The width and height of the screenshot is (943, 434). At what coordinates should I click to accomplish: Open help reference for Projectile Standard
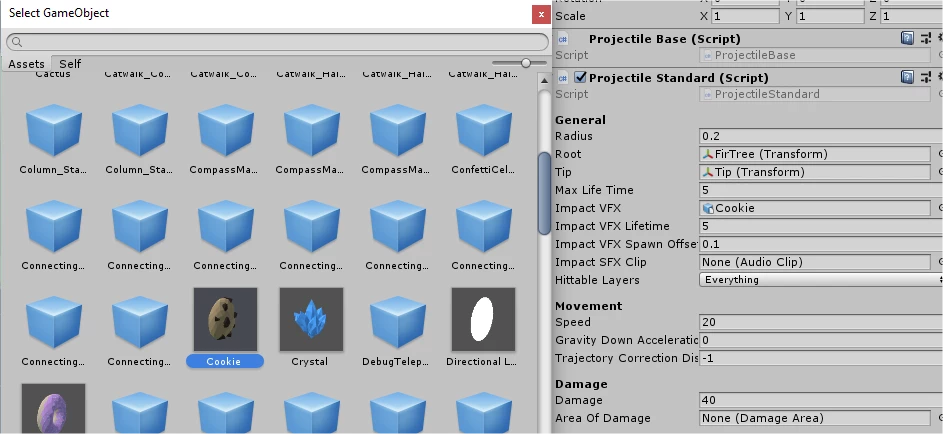907,77
